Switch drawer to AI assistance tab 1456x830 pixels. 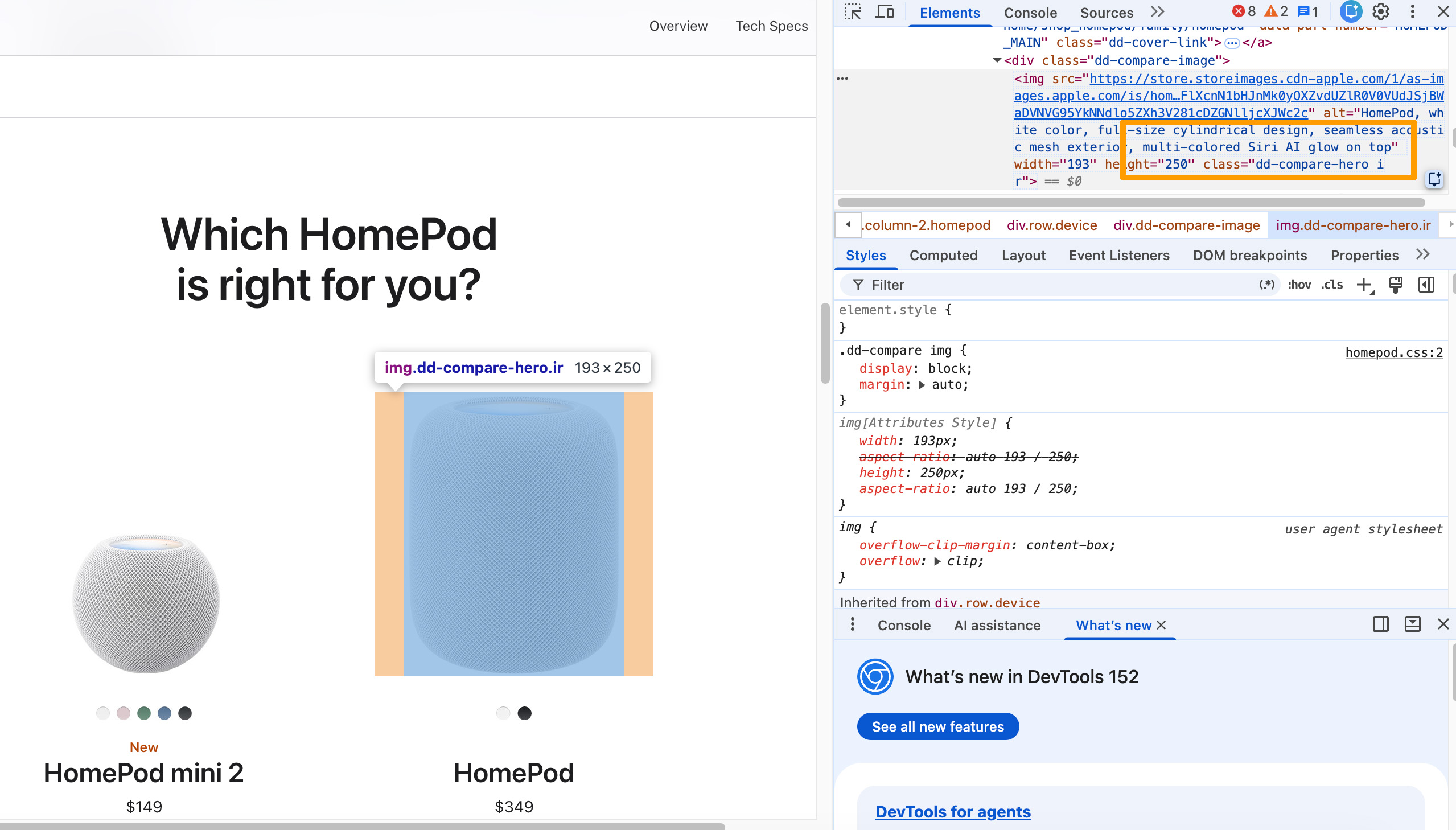click(x=997, y=626)
